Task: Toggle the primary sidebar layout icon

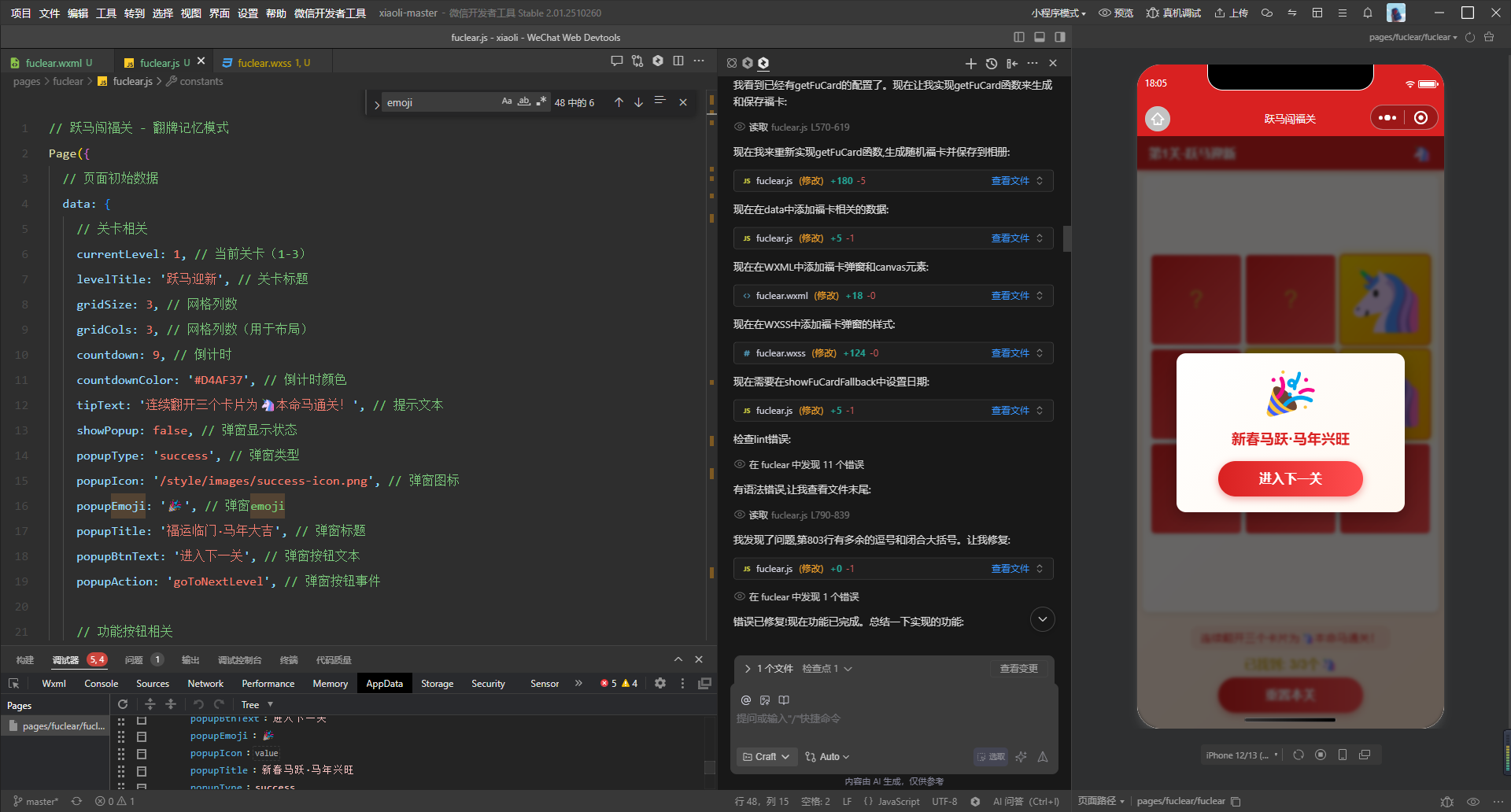Action: 1019,37
